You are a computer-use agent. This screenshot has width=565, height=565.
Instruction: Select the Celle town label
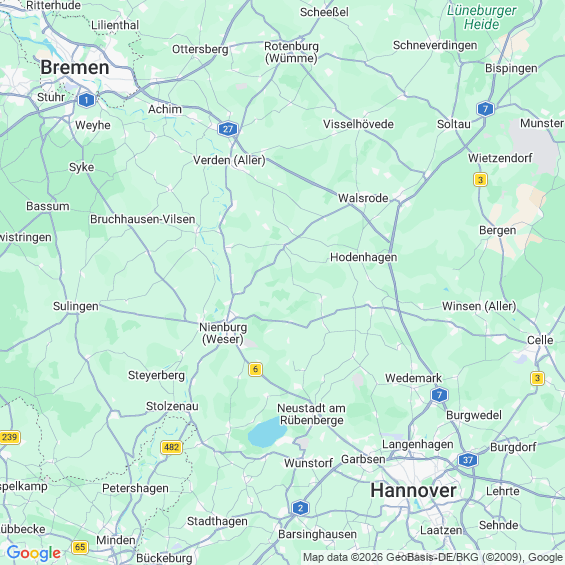(x=540, y=340)
